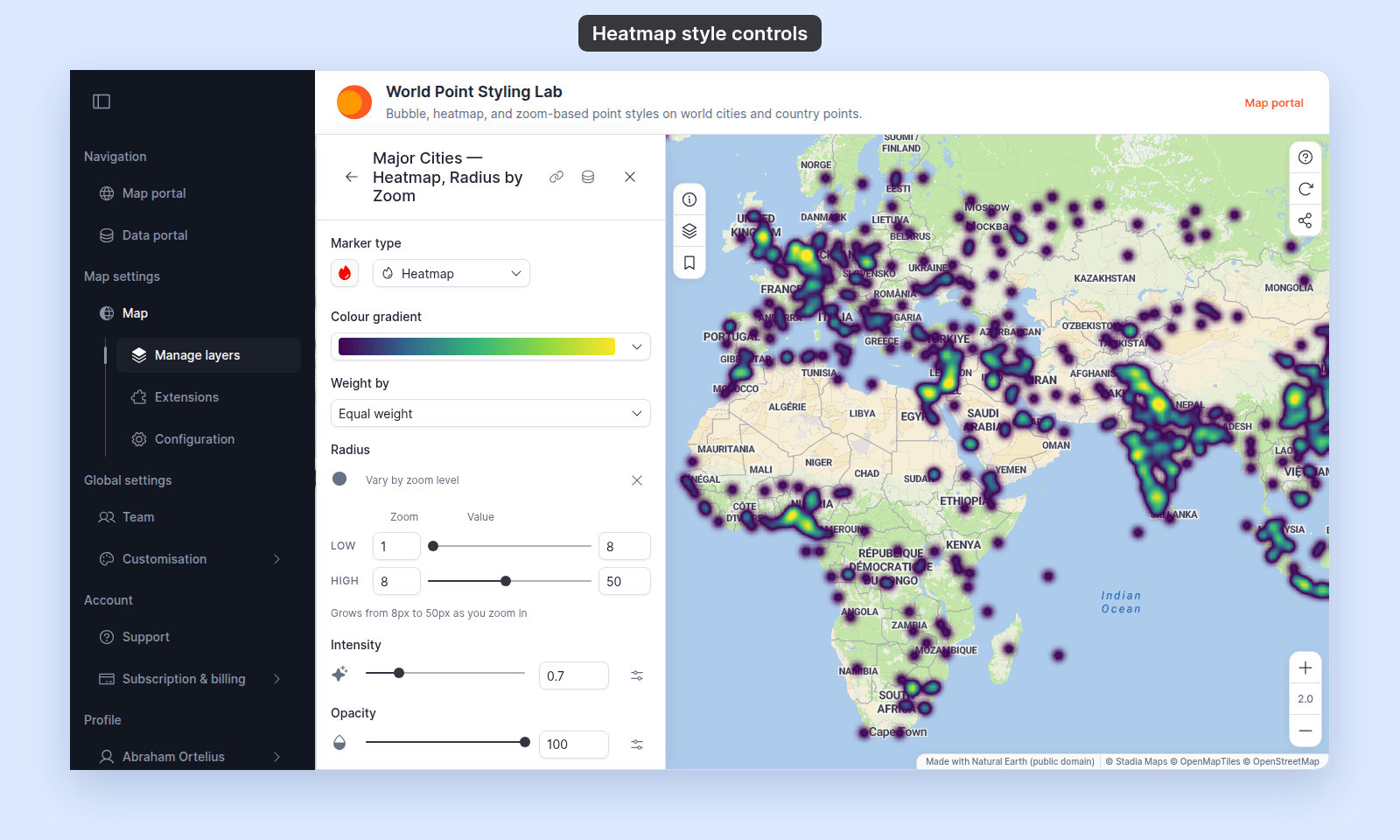Image resolution: width=1400 pixels, height=840 pixels.
Task: Adjust the Intensity slider
Action: pos(445,673)
